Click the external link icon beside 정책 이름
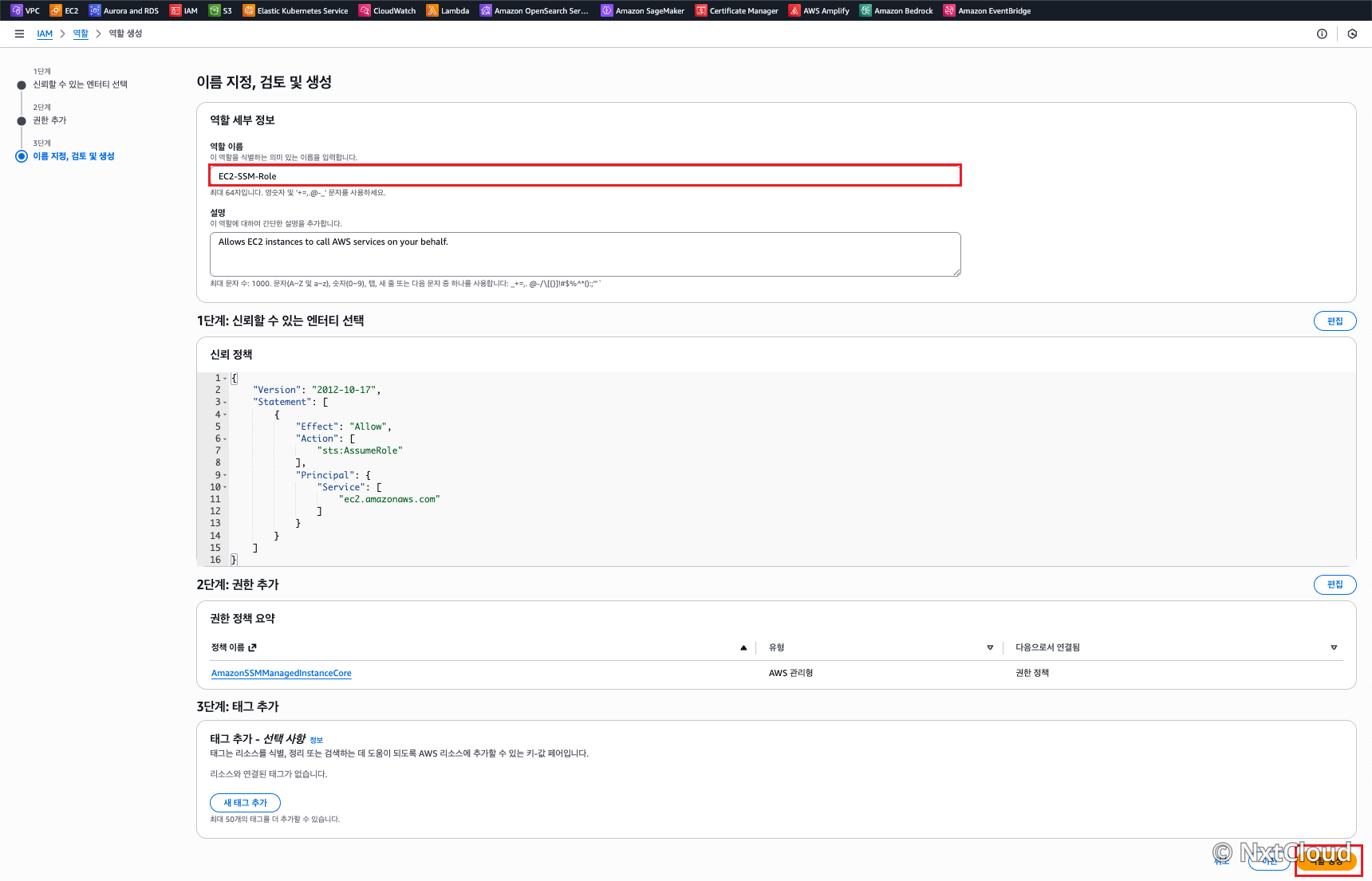 click(x=252, y=647)
